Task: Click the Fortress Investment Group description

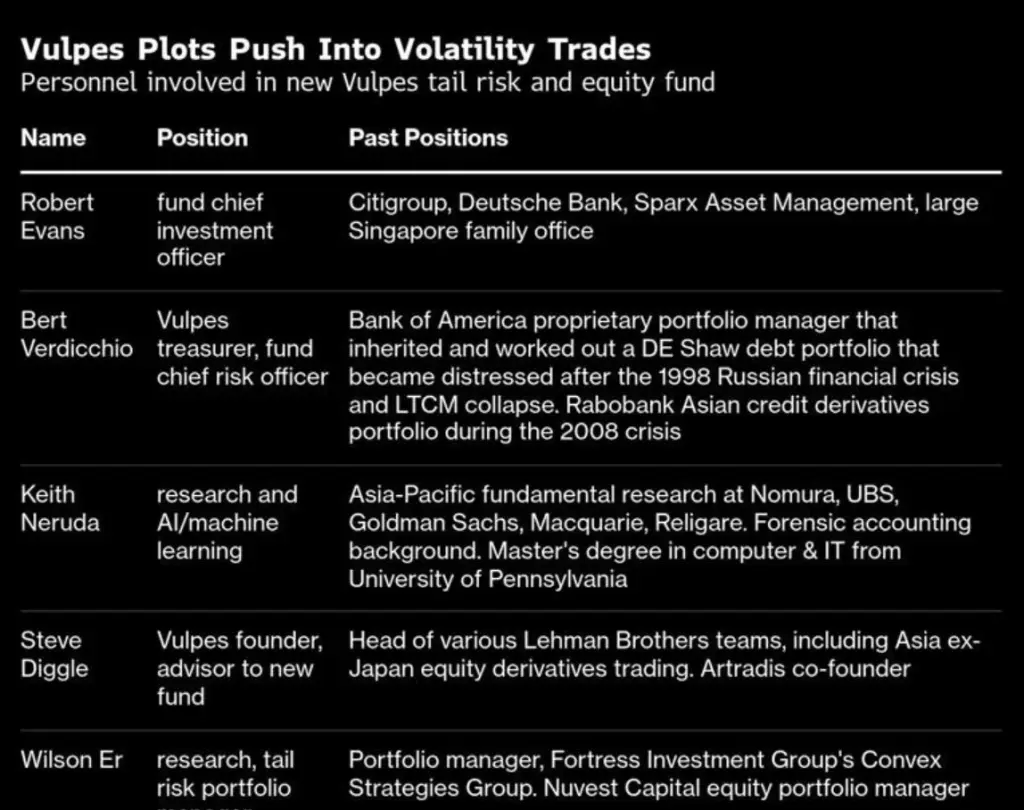Action: point(658,773)
